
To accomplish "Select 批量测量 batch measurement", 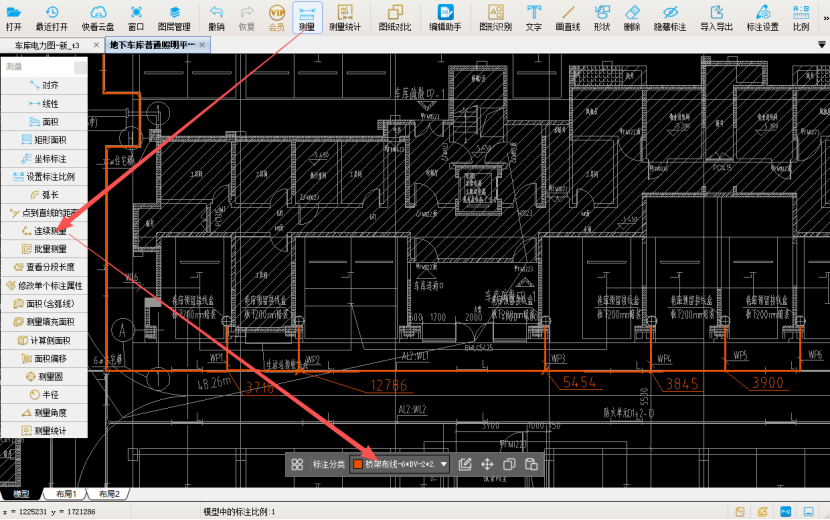I will (x=44, y=249).
